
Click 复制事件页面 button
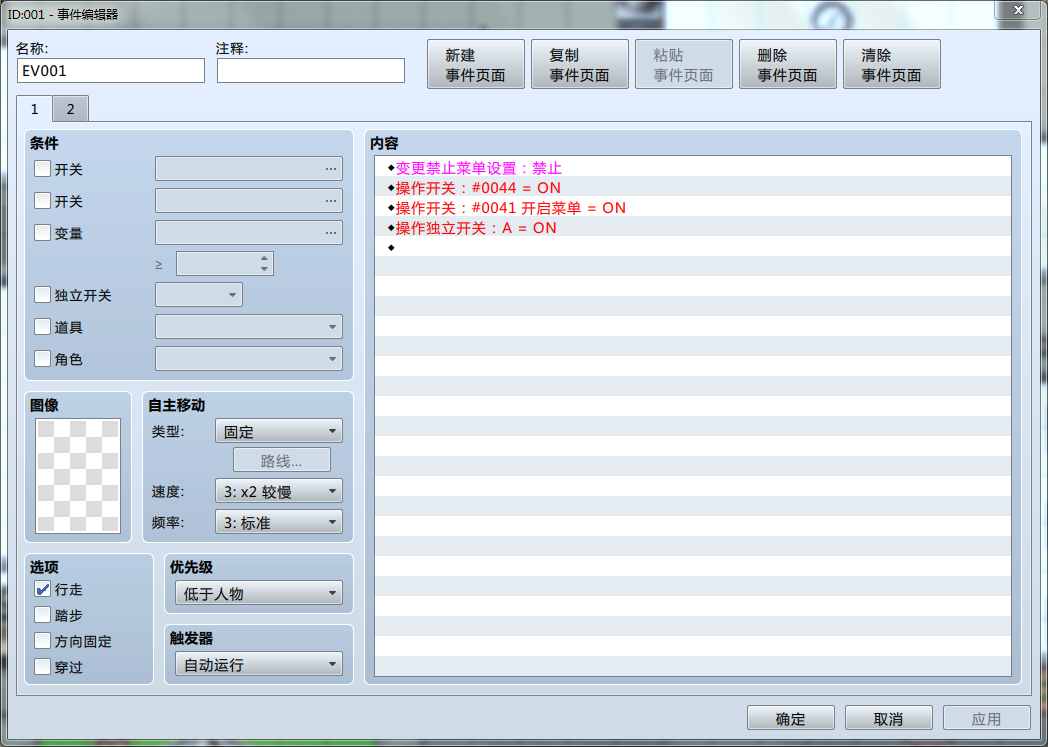pyautogui.click(x=579, y=64)
